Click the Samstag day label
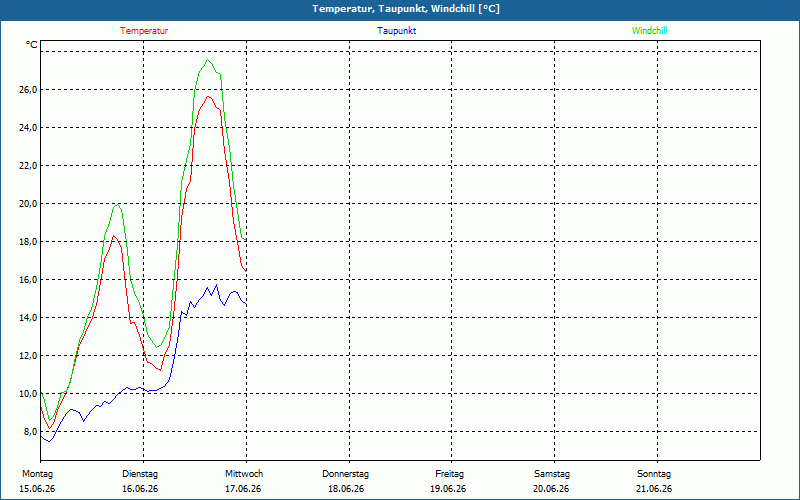 tap(552, 474)
